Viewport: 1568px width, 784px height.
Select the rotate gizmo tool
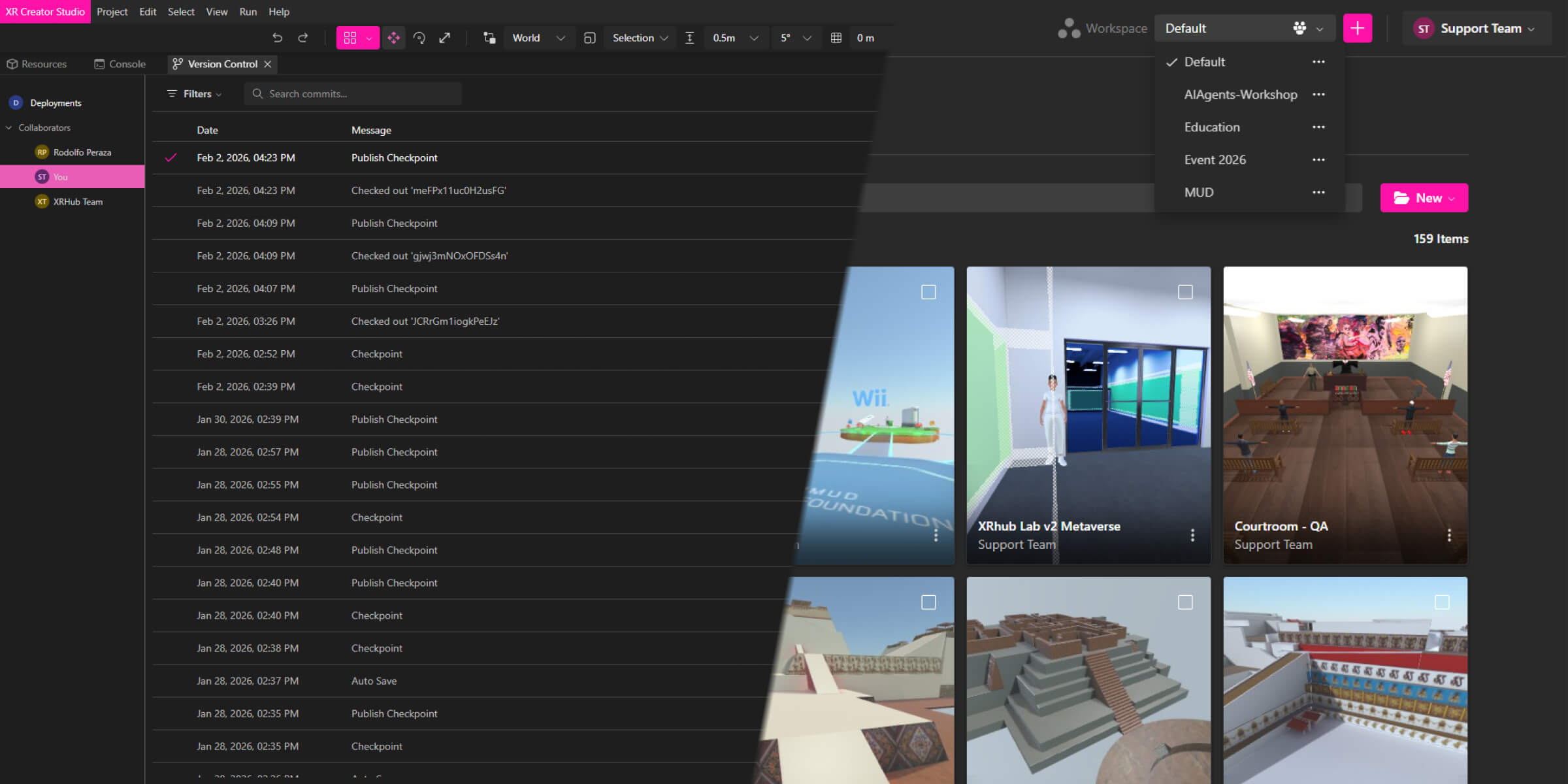419,38
